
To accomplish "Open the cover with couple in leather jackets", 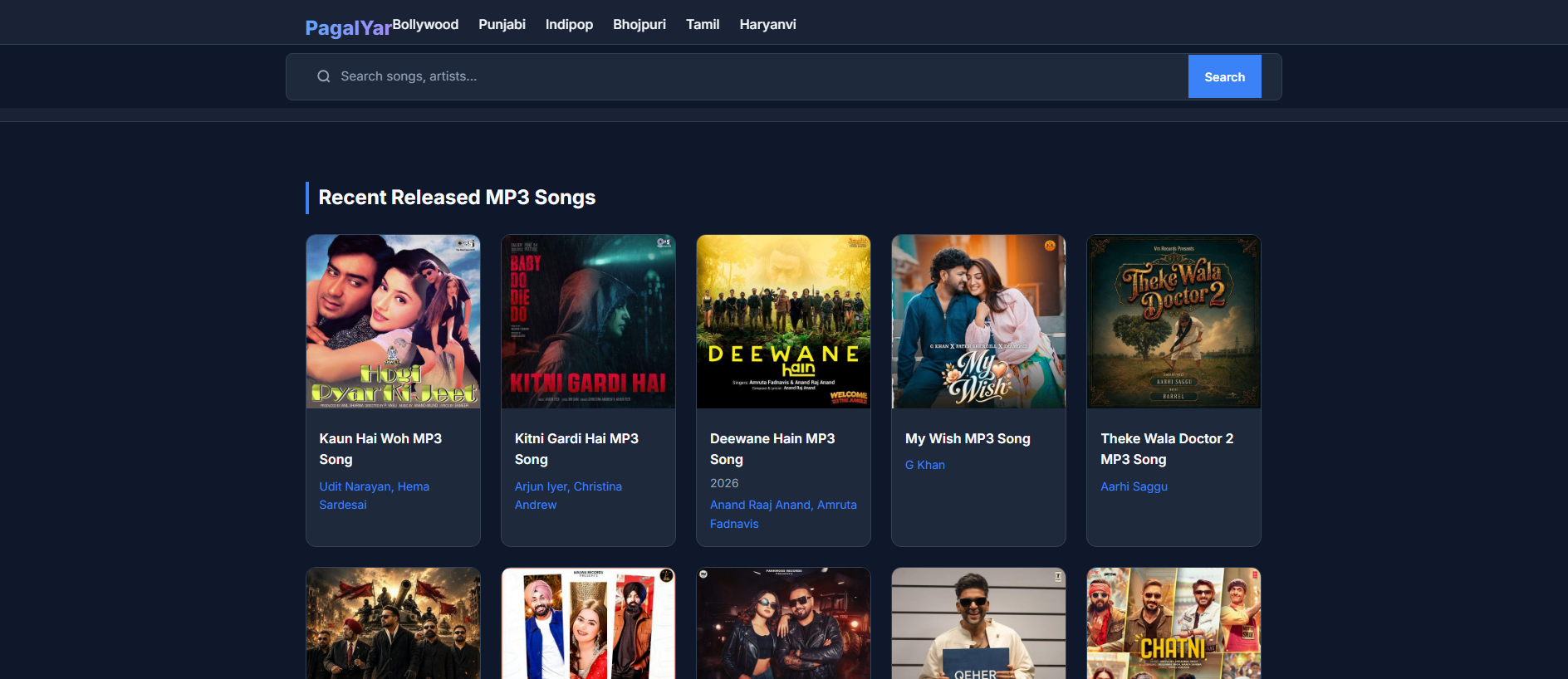I will click(x=784, y=623).
